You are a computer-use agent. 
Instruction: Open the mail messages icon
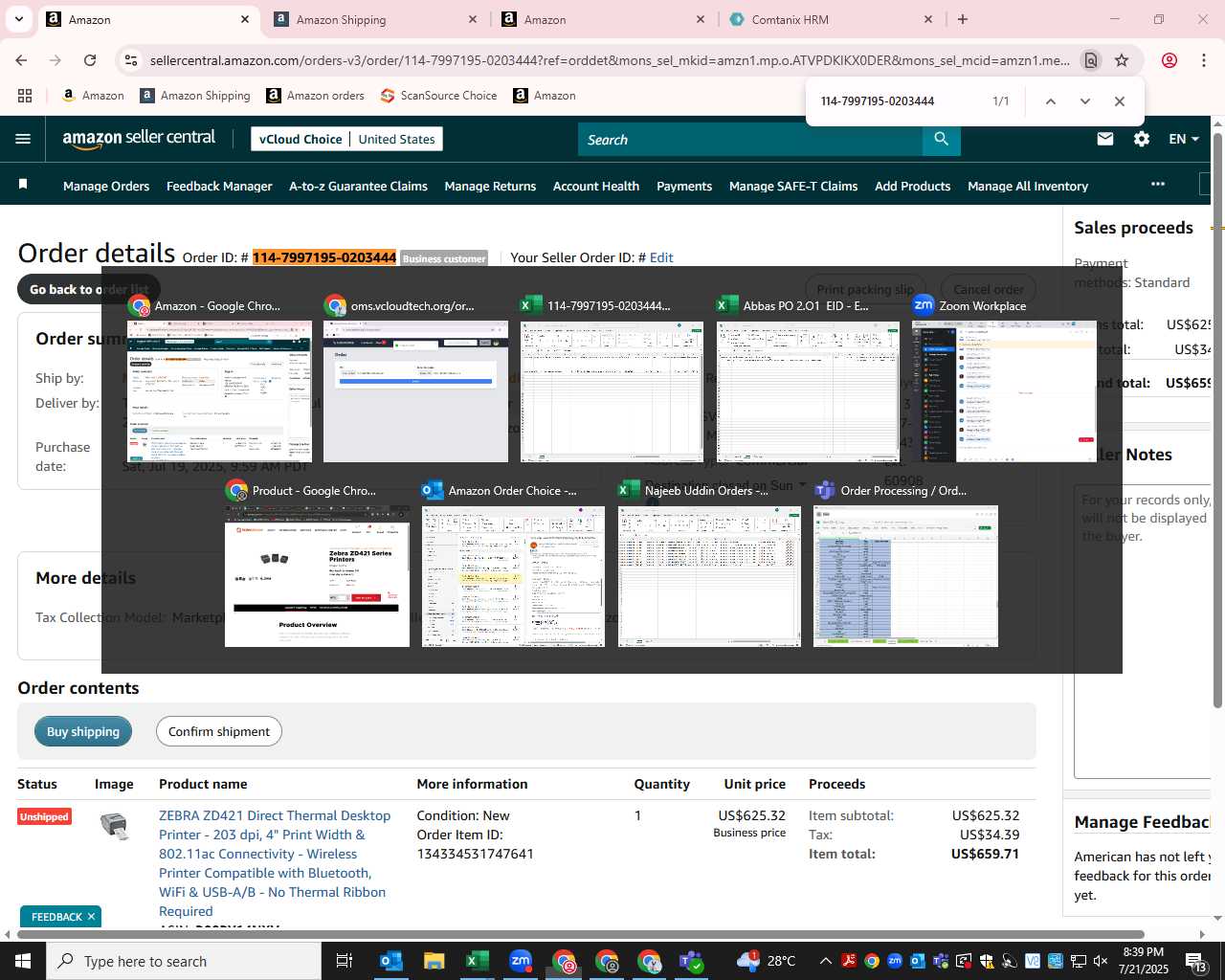(1105, 139)
